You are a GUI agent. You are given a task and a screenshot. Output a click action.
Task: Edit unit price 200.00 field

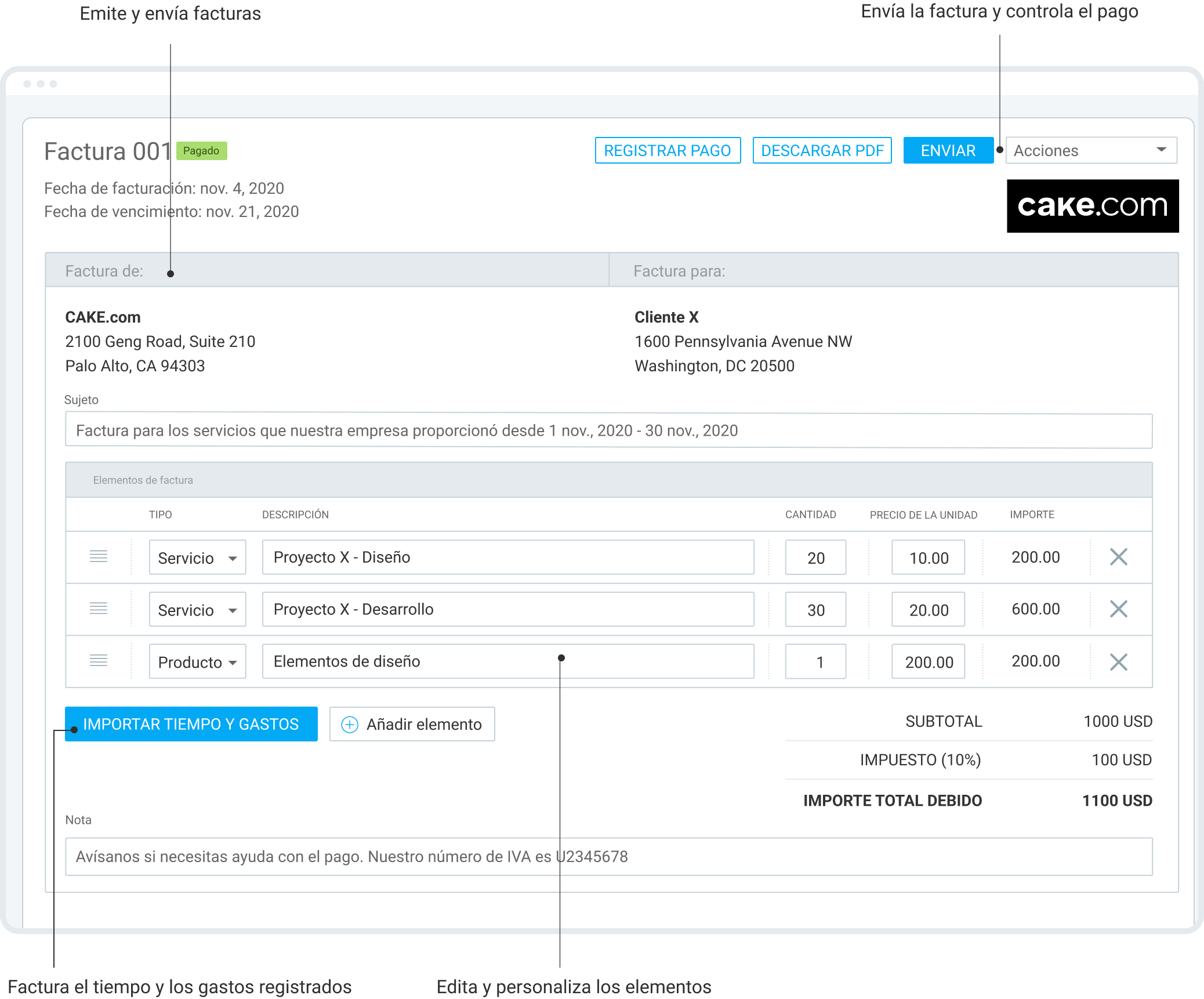(x=928, y=662)
